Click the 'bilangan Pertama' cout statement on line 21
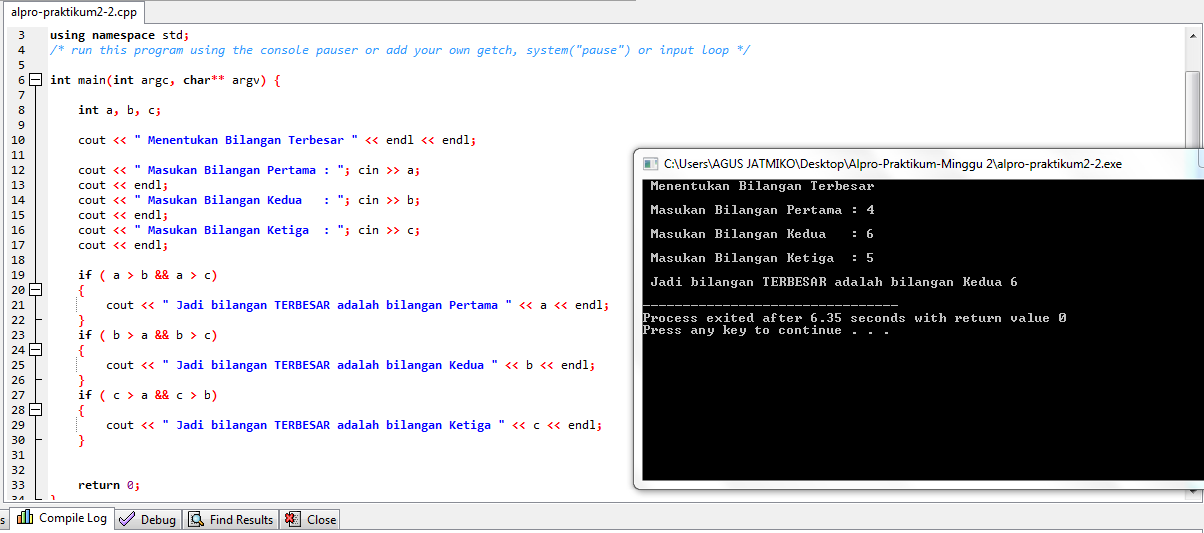The width and height of the screenshot is (1204, 533). (x=357, y=305)
